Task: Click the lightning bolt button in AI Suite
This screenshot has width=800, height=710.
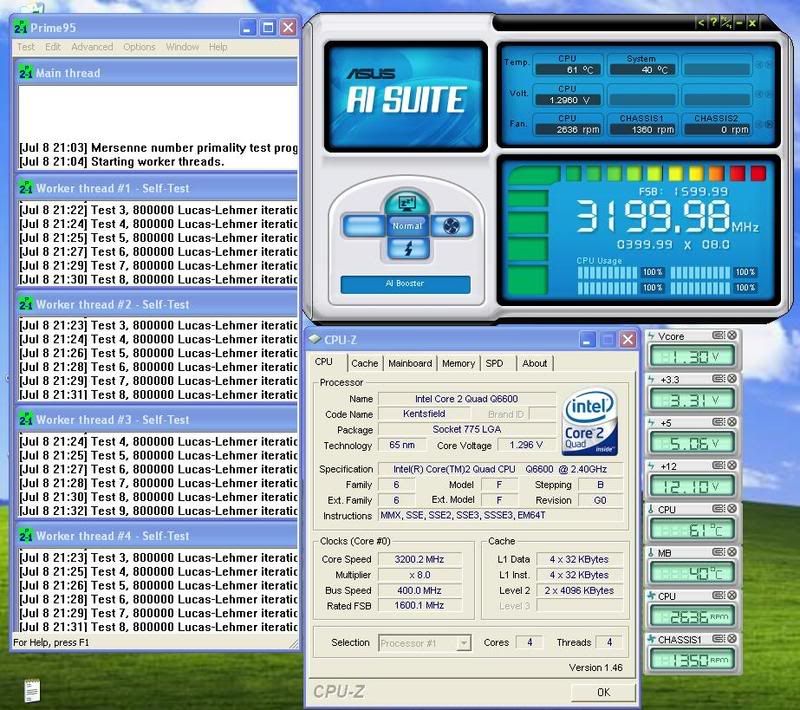Action: 407,249
